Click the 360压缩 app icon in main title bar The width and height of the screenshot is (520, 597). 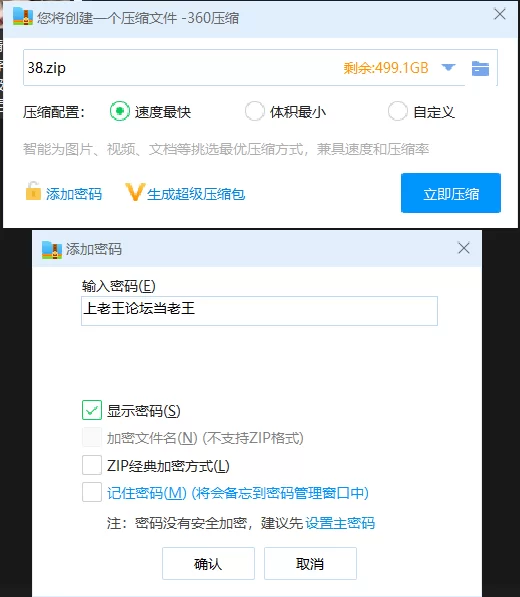coord(23,17)
